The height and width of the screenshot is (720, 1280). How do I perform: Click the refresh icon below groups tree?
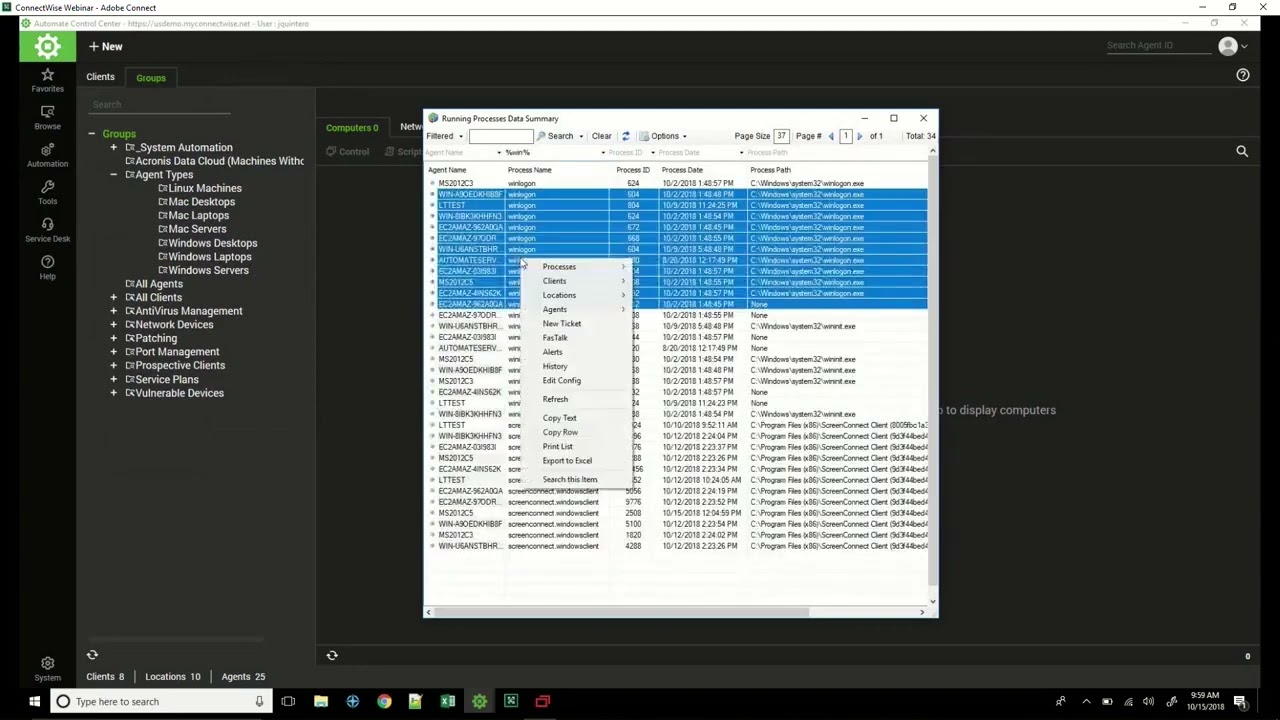pos(92,655)
